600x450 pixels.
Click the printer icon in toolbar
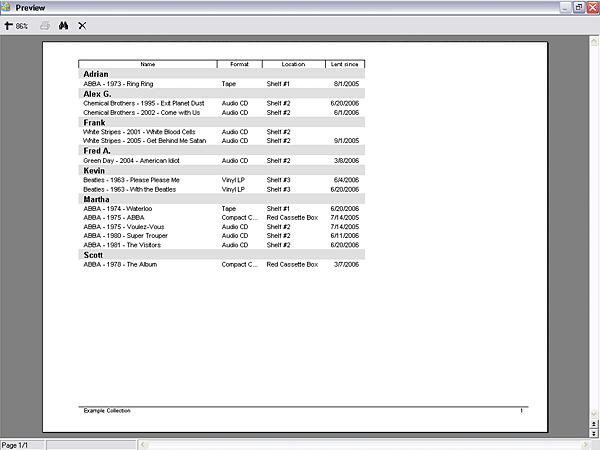45,25
